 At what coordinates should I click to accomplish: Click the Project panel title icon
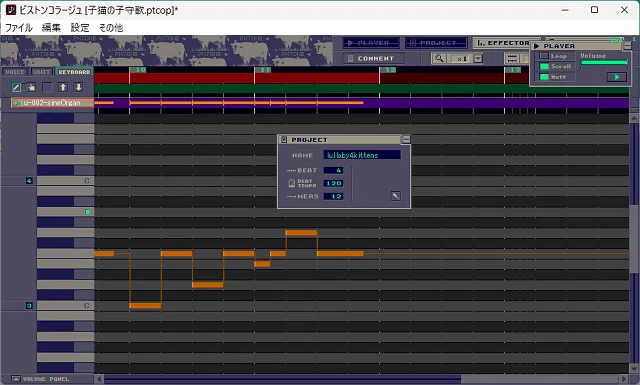point(284,140)
